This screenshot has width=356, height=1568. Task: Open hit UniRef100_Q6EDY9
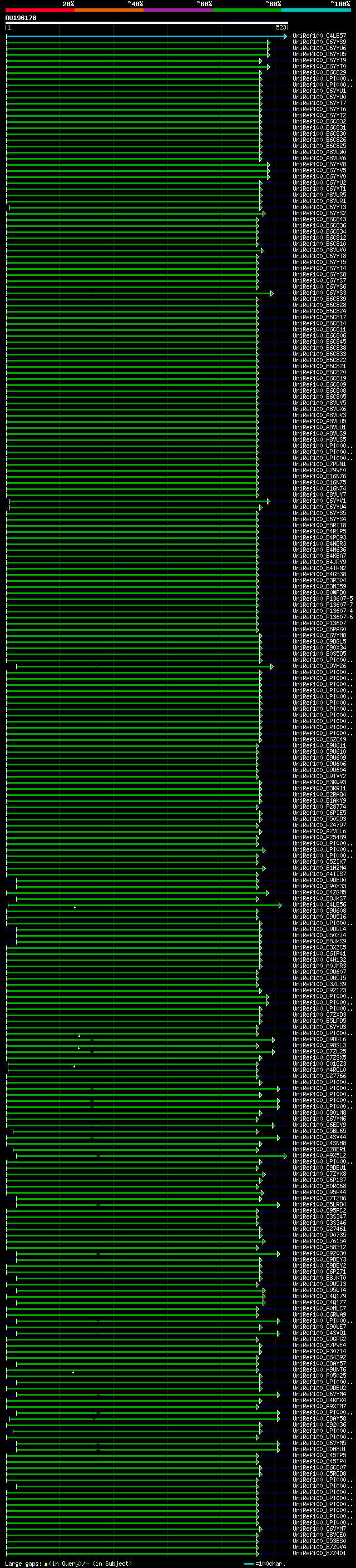[x=319, y=1125]
